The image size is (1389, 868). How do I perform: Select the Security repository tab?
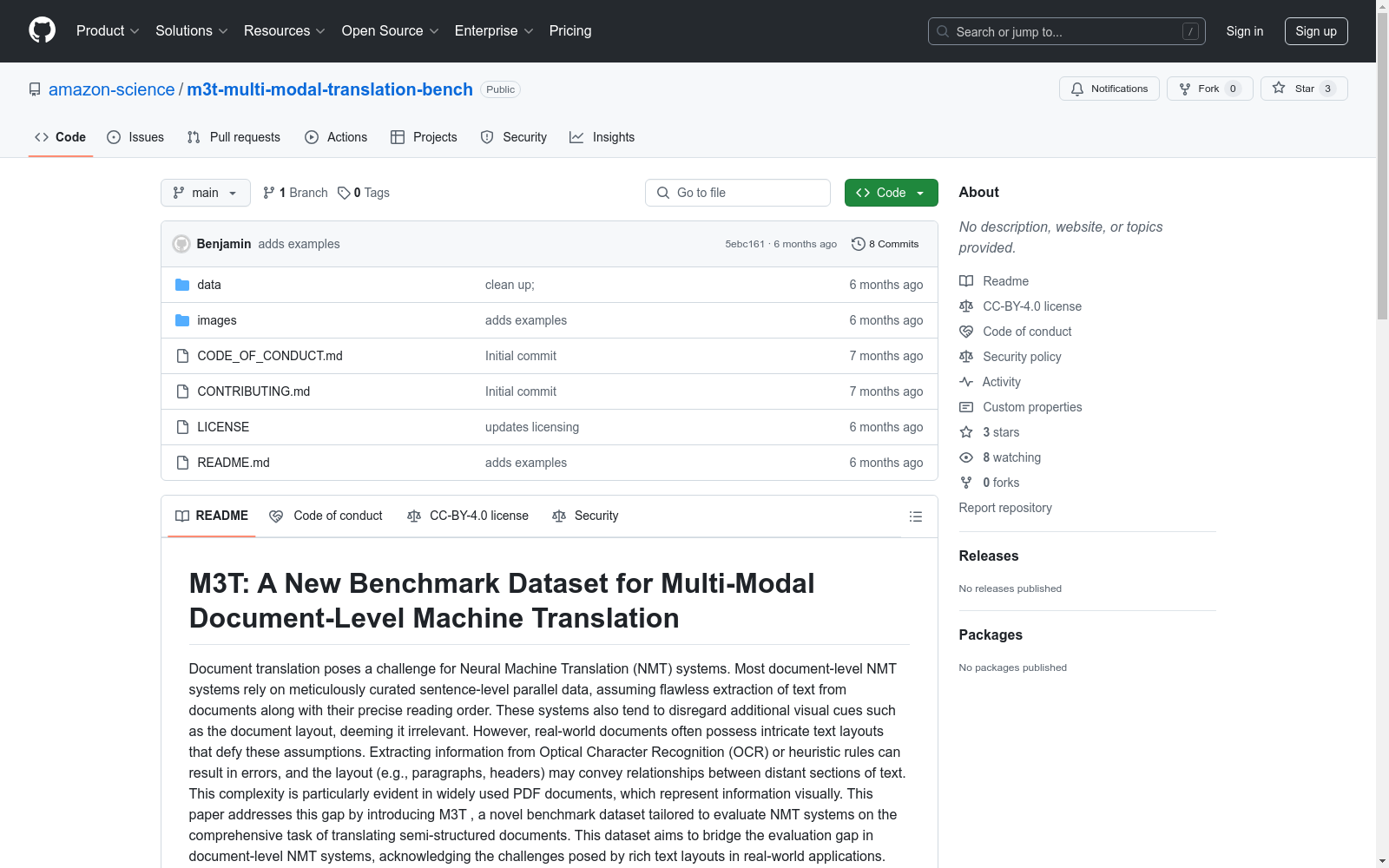(514, 137)
